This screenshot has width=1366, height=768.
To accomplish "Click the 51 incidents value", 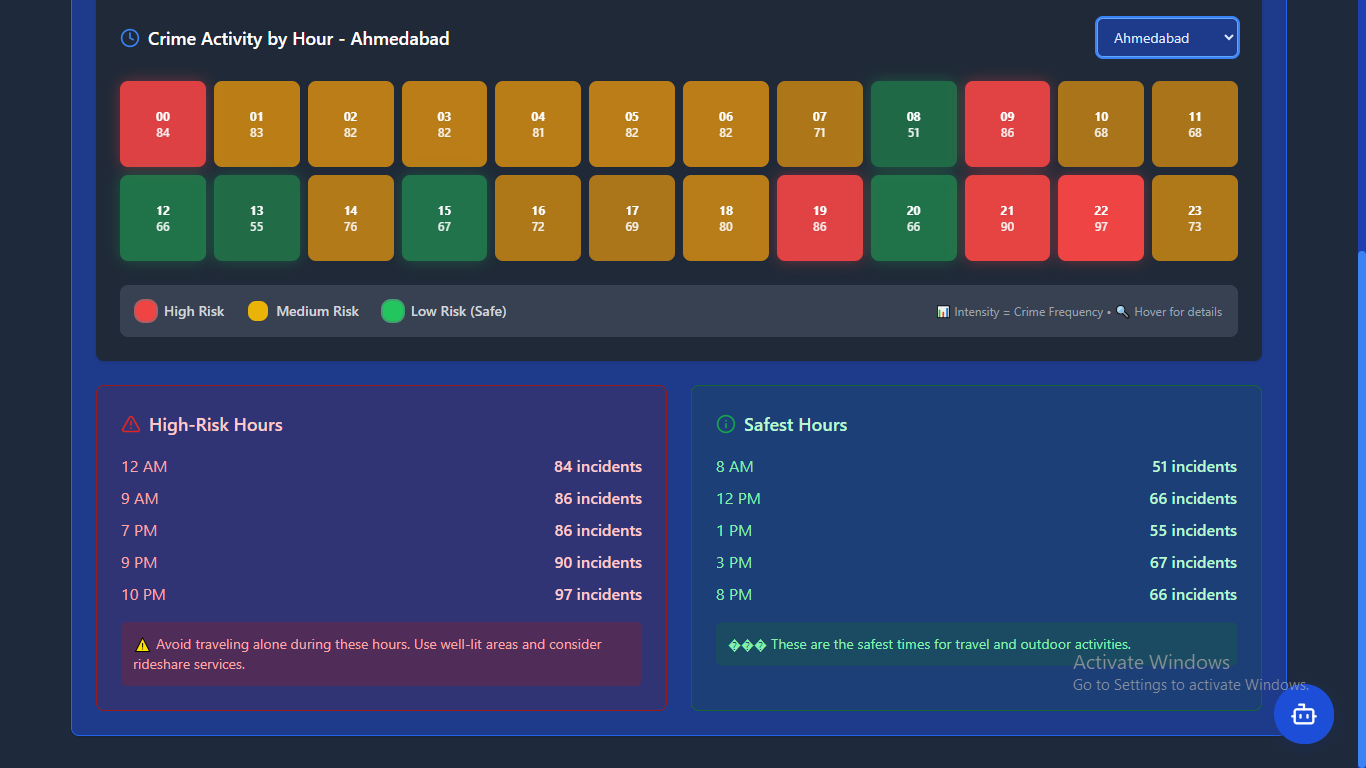I will pyautogui.click(x=1194, y=467).
